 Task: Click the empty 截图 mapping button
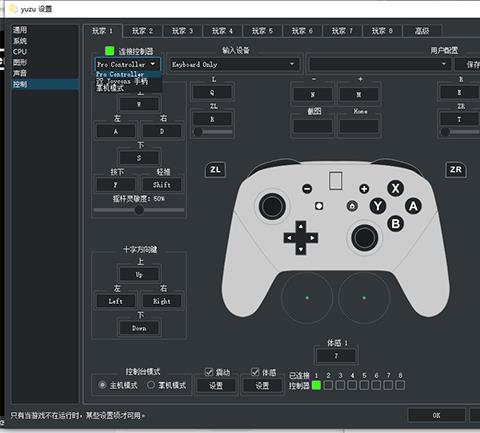point(313,126)
